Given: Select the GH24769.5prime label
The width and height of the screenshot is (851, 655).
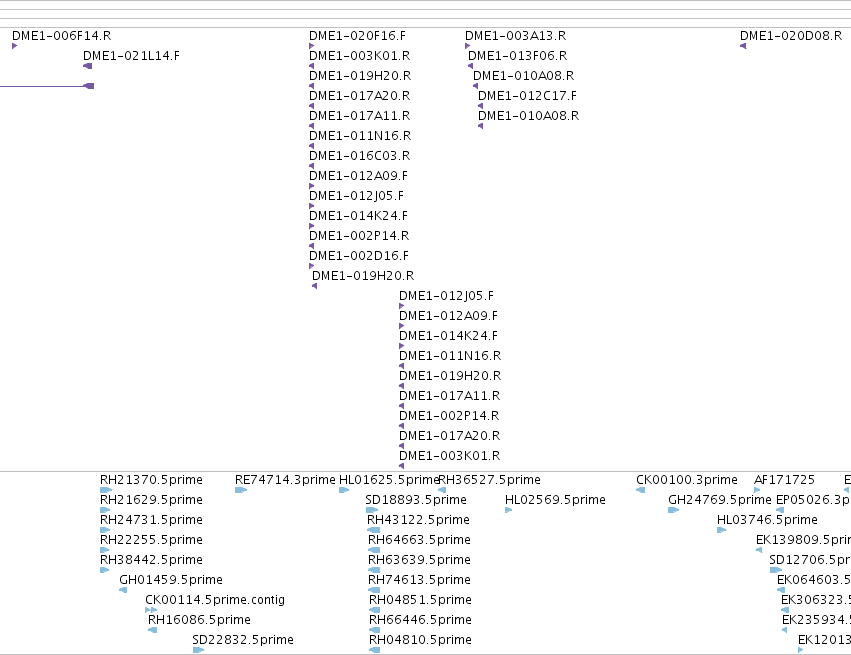Looking at the screenshot, I should (720, 500).
